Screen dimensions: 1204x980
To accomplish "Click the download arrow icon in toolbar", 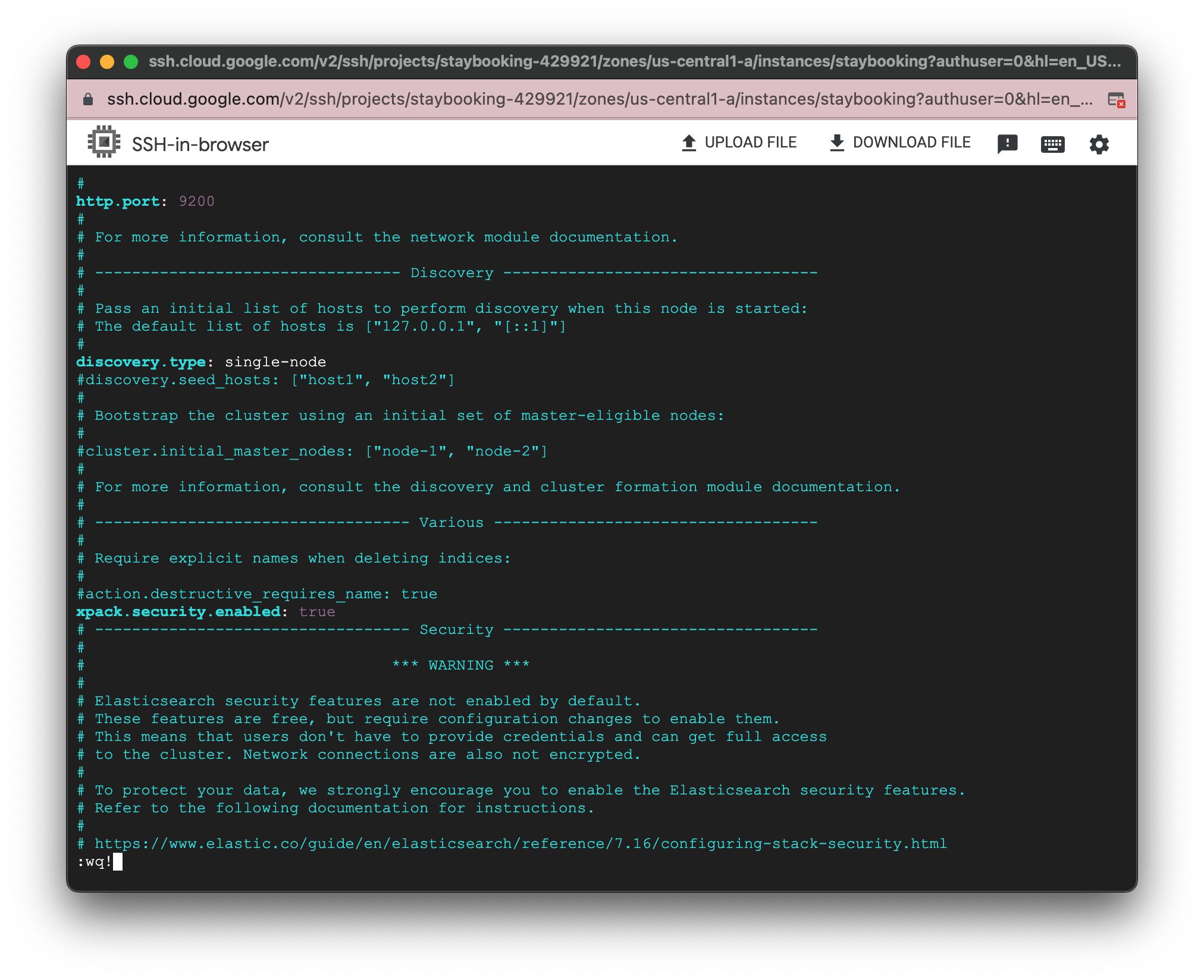I will 837,142.
